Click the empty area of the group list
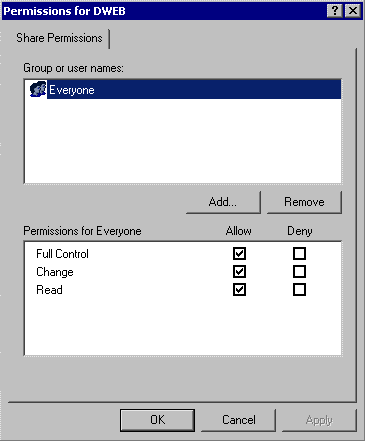Screen dimensions: 365x441 tap(183, 140)
